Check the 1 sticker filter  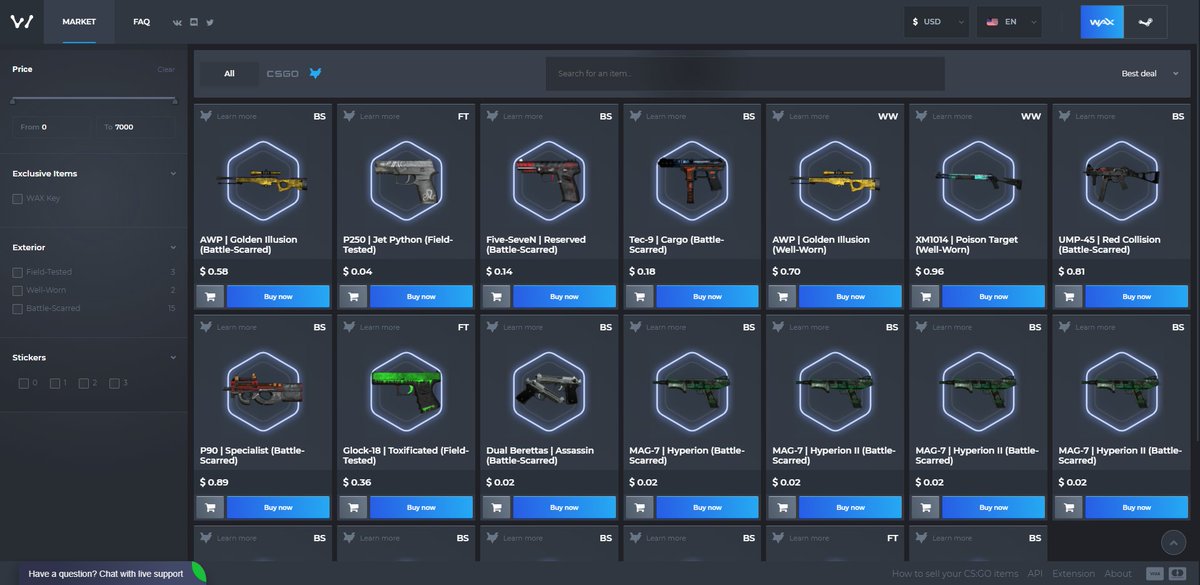coord(55,383)
